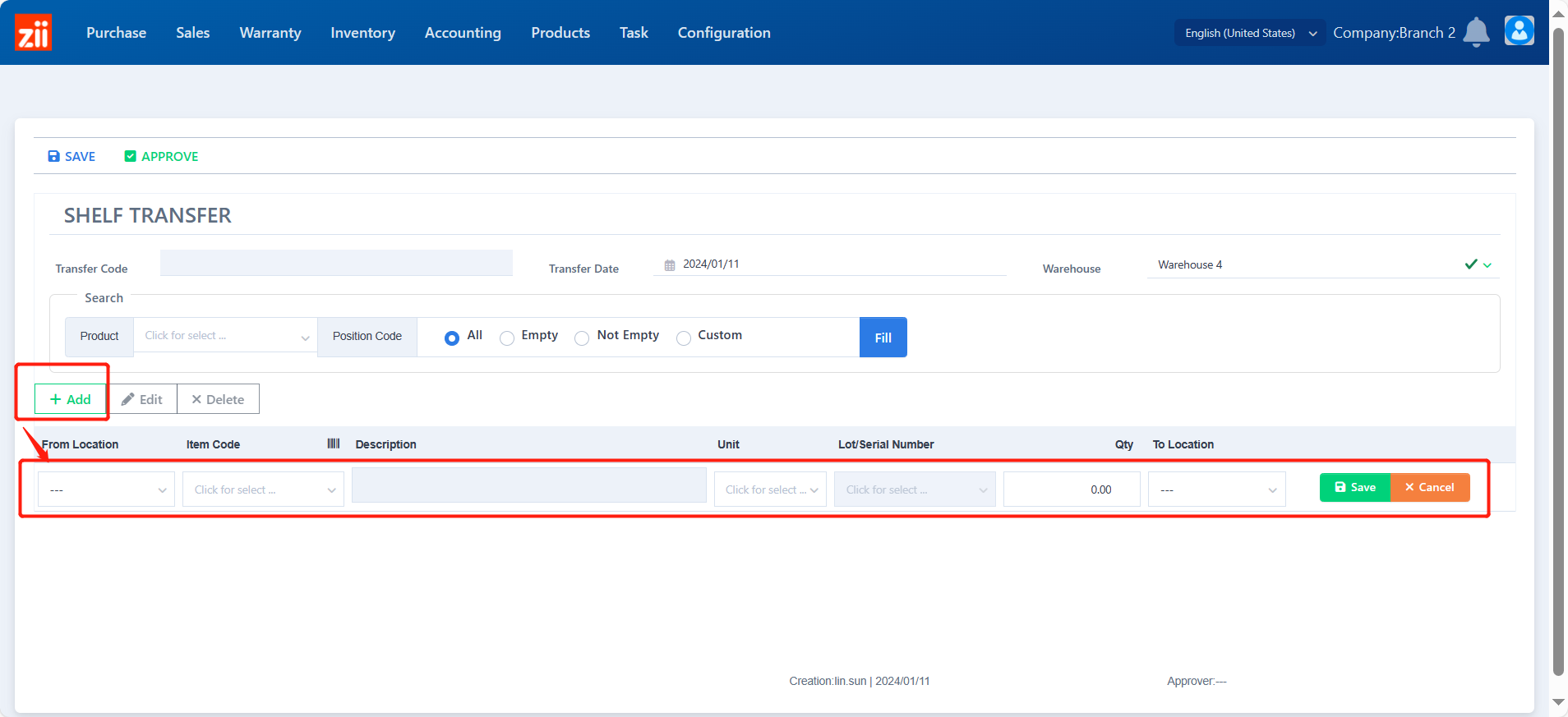The height and width of the screenshot is (717, 1568).
Task: Open the user profile avatar icon
Action: pyautogui.click(x=1519, y=31)
